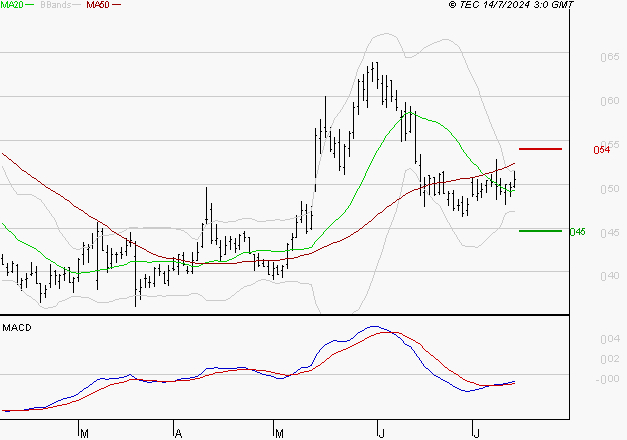Click the 004 MACD axis value
This screenshot has height=440, width=627.
610,339
